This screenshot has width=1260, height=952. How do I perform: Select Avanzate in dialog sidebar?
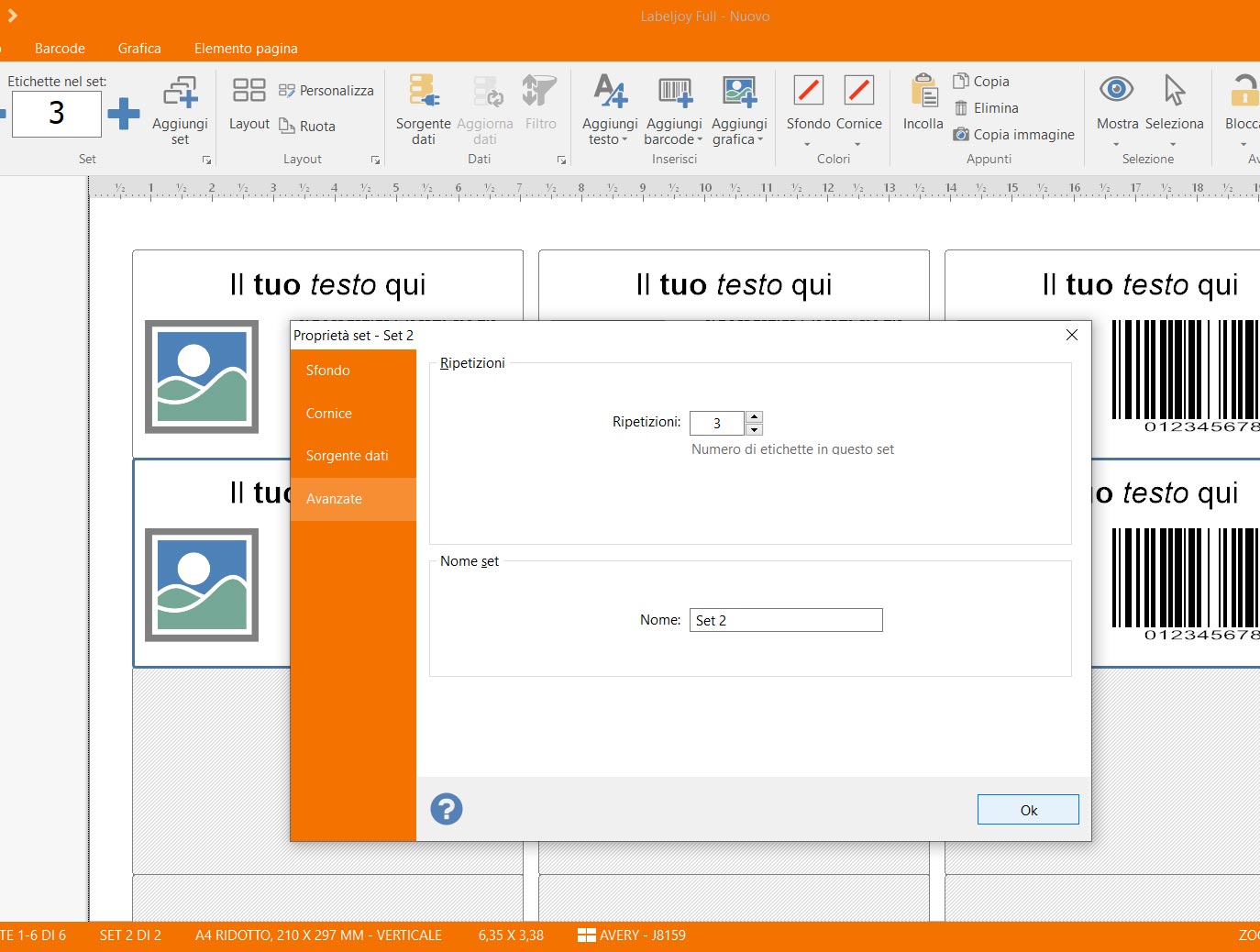click(x=353, y=499)
